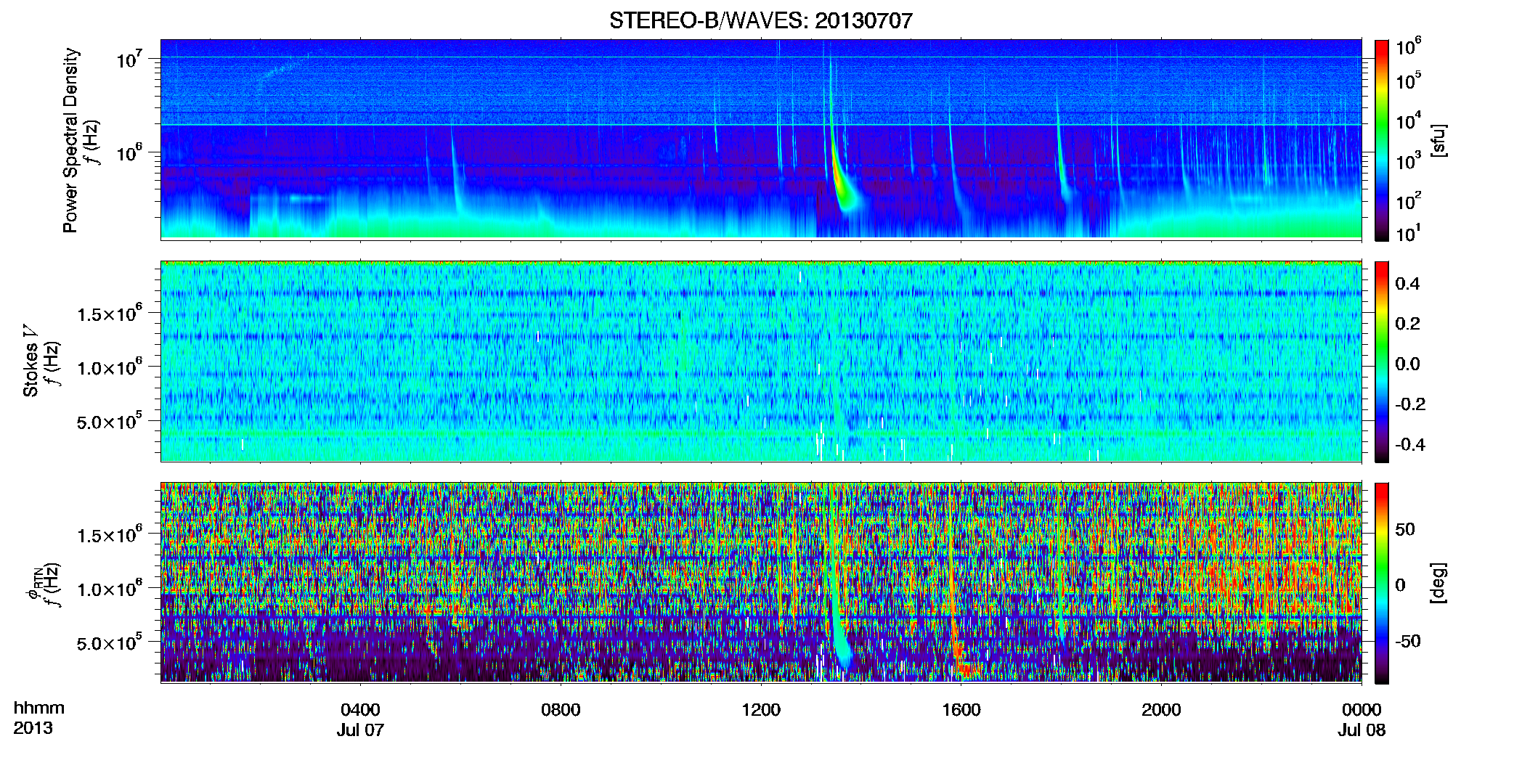Select the [deg] colorbar unit label

pos(1438,583)
